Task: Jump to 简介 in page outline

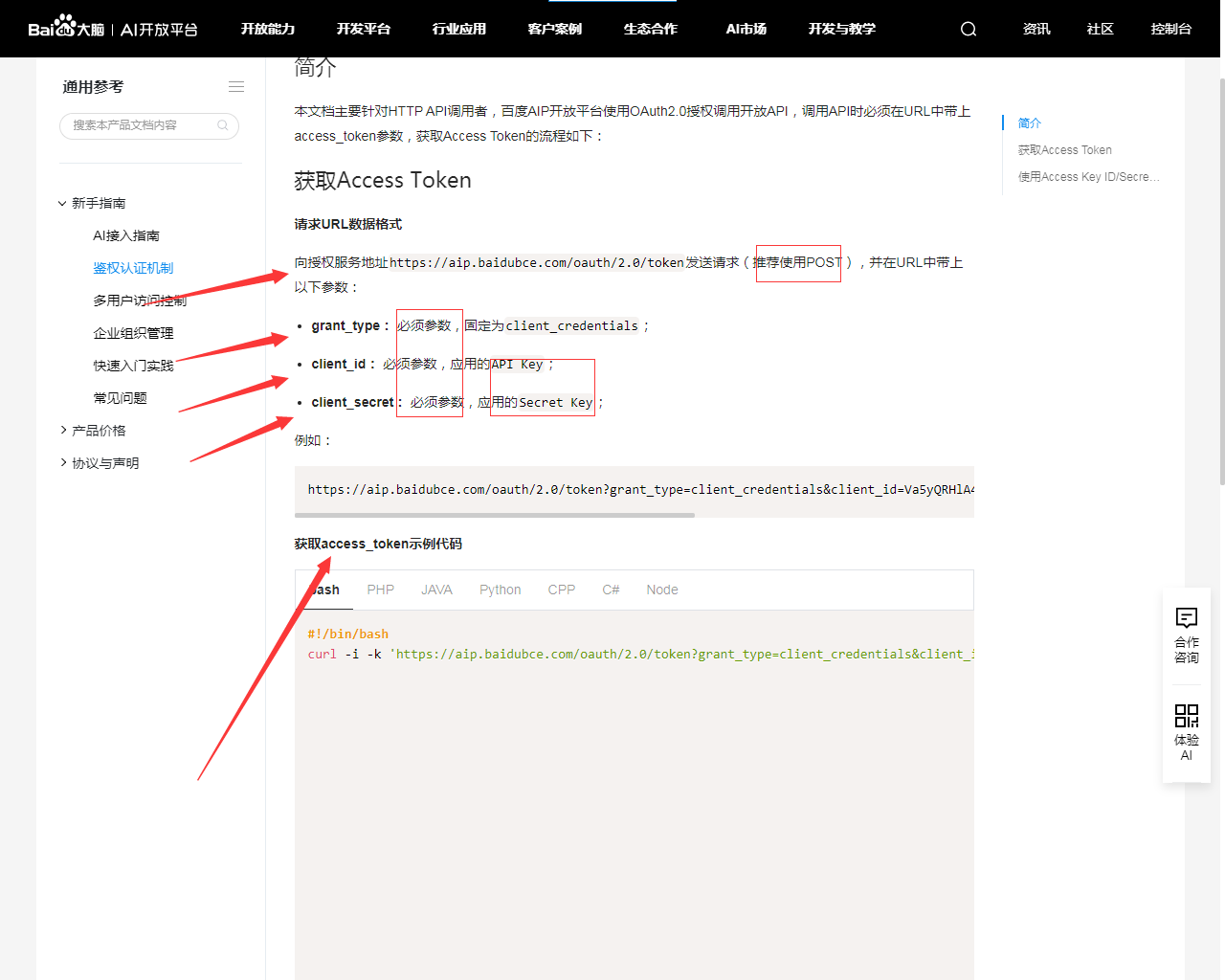Action: (x=1030, y=122)
